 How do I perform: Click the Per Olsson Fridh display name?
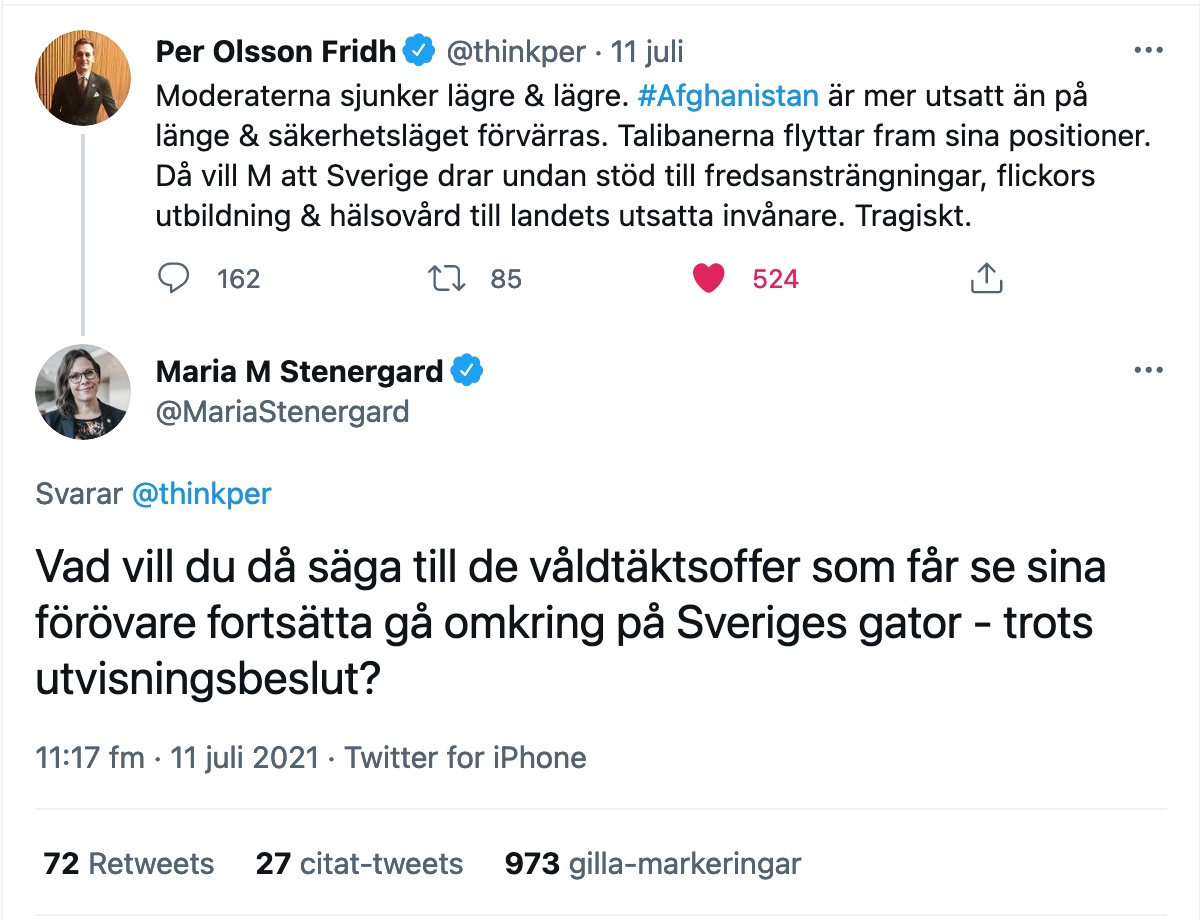(x=277, y=50)
